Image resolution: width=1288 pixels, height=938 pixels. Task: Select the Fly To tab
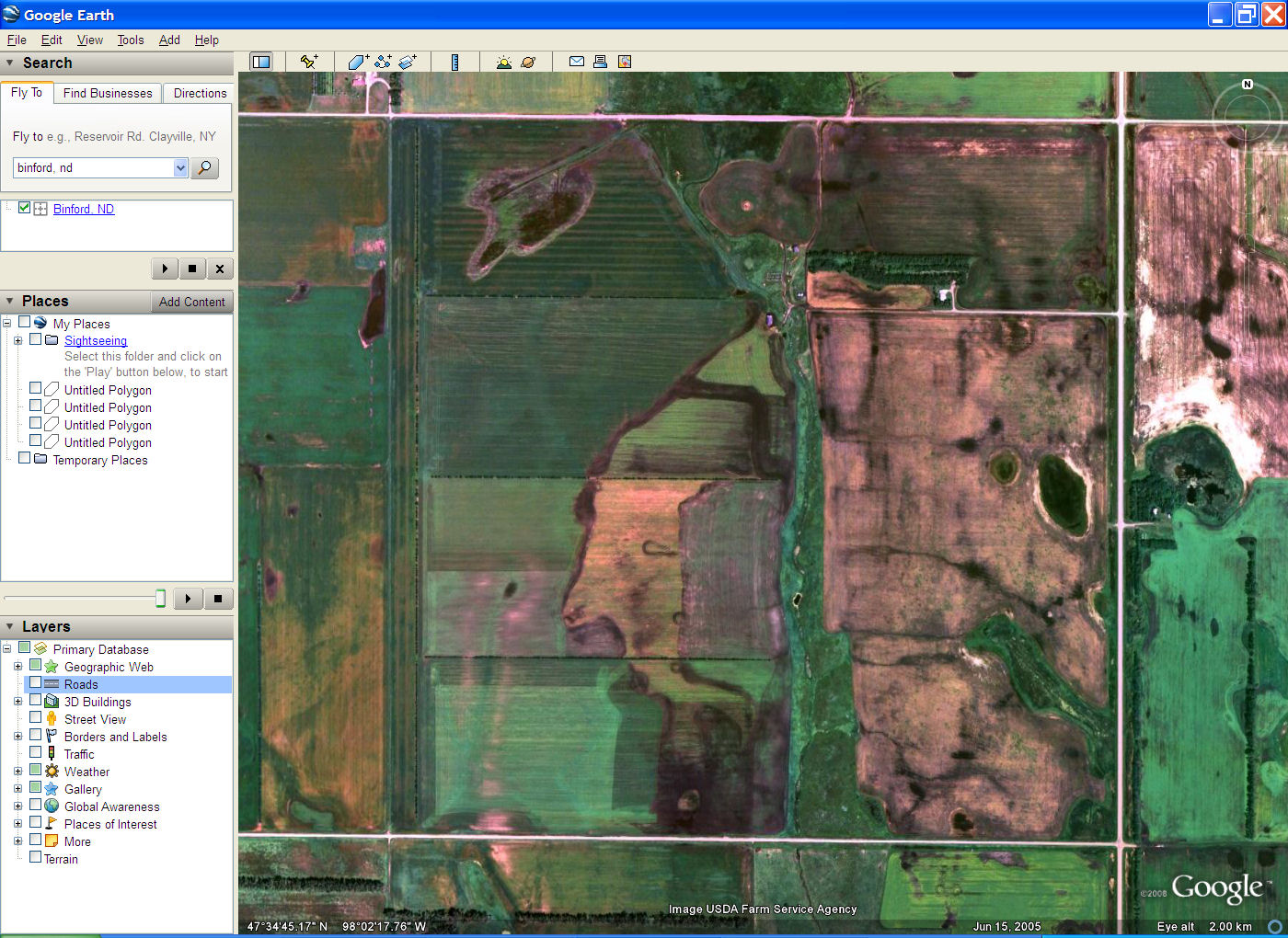point(27,92)
